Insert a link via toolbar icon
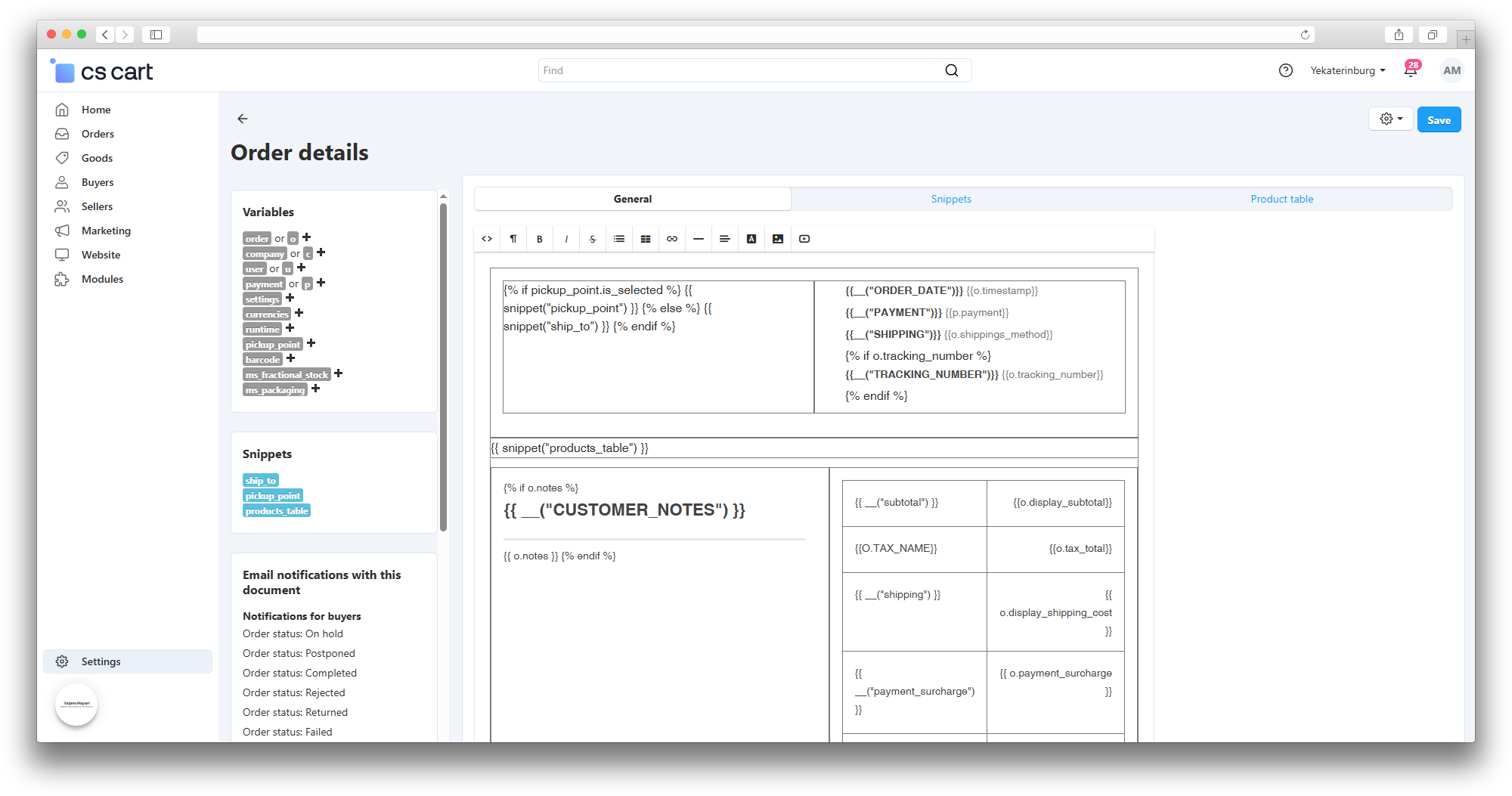Viewport: 1512px width, 796px height. click(672, 239)
